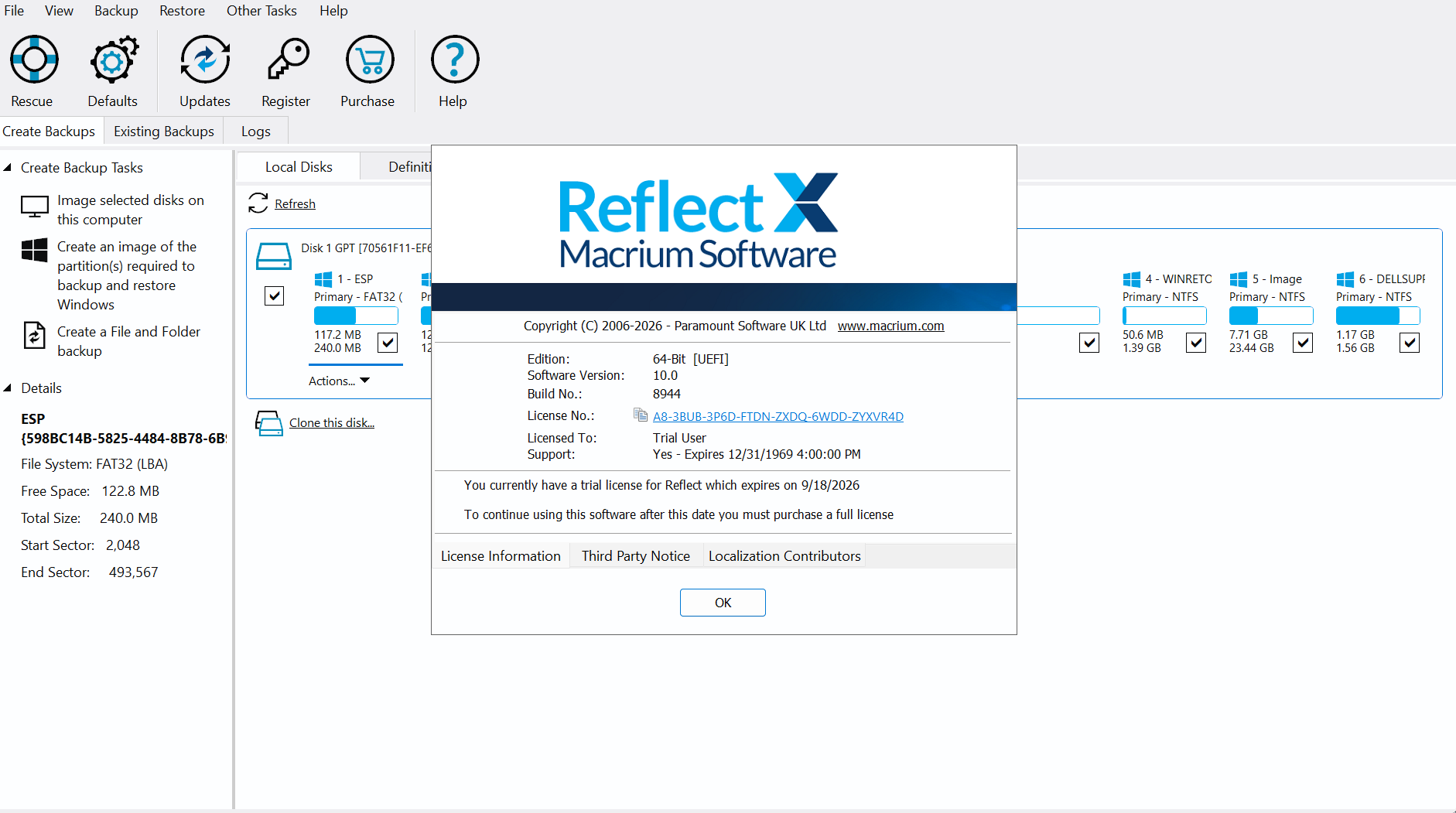Uncheck the checkbox left of the WINRETOOLS partition
Screen dimensions: 1456x813
point(1089,343)
